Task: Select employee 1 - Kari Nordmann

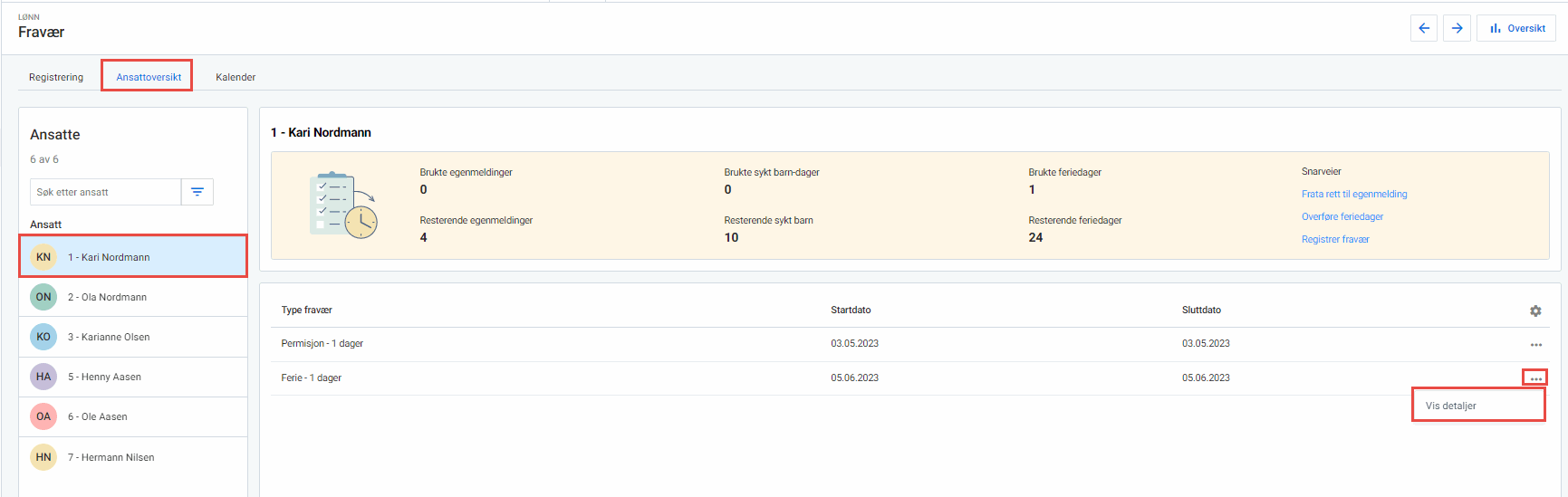Action: tap(133, 256)
